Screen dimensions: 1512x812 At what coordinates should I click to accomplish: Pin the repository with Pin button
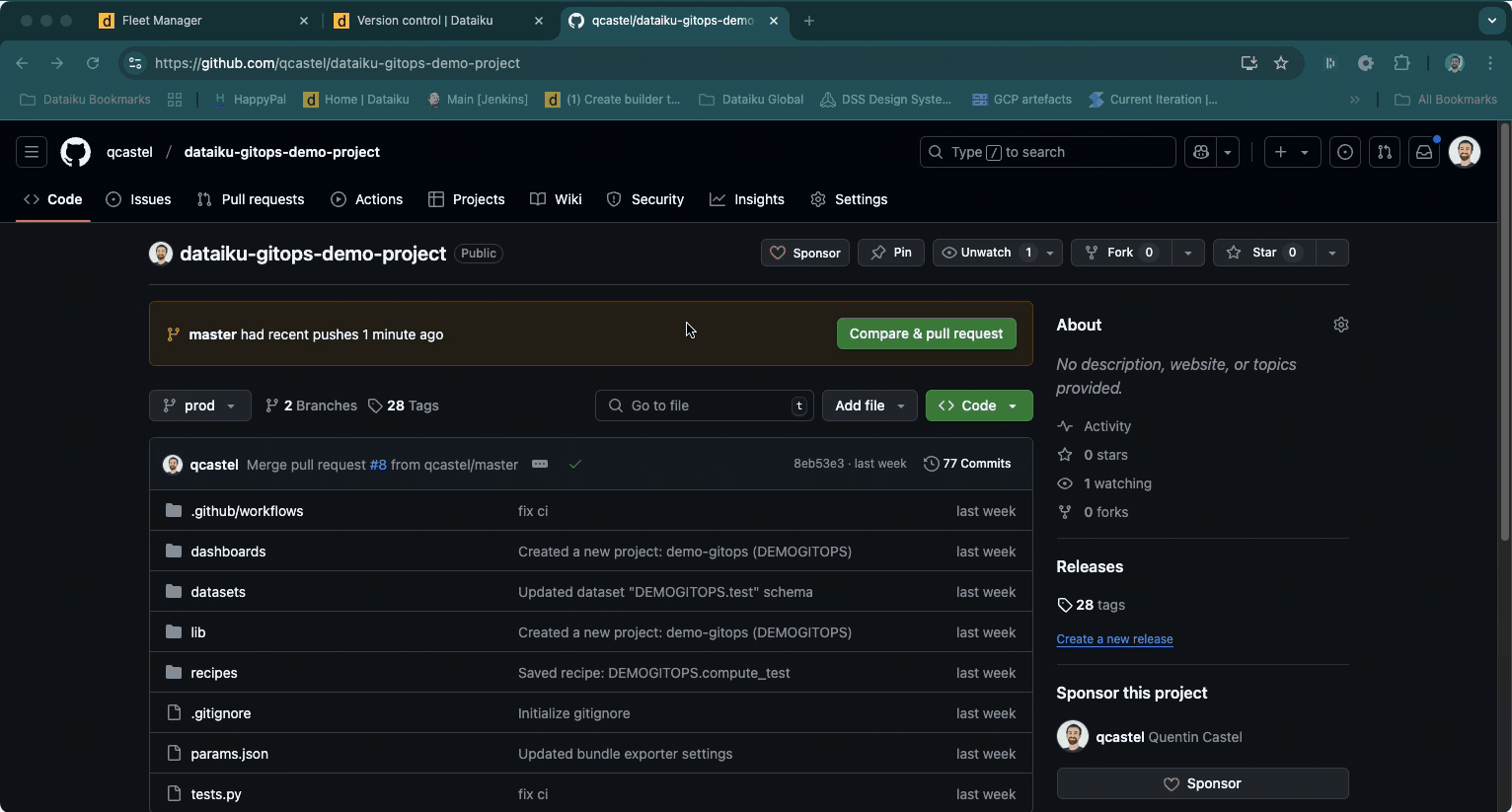[891, 253]
